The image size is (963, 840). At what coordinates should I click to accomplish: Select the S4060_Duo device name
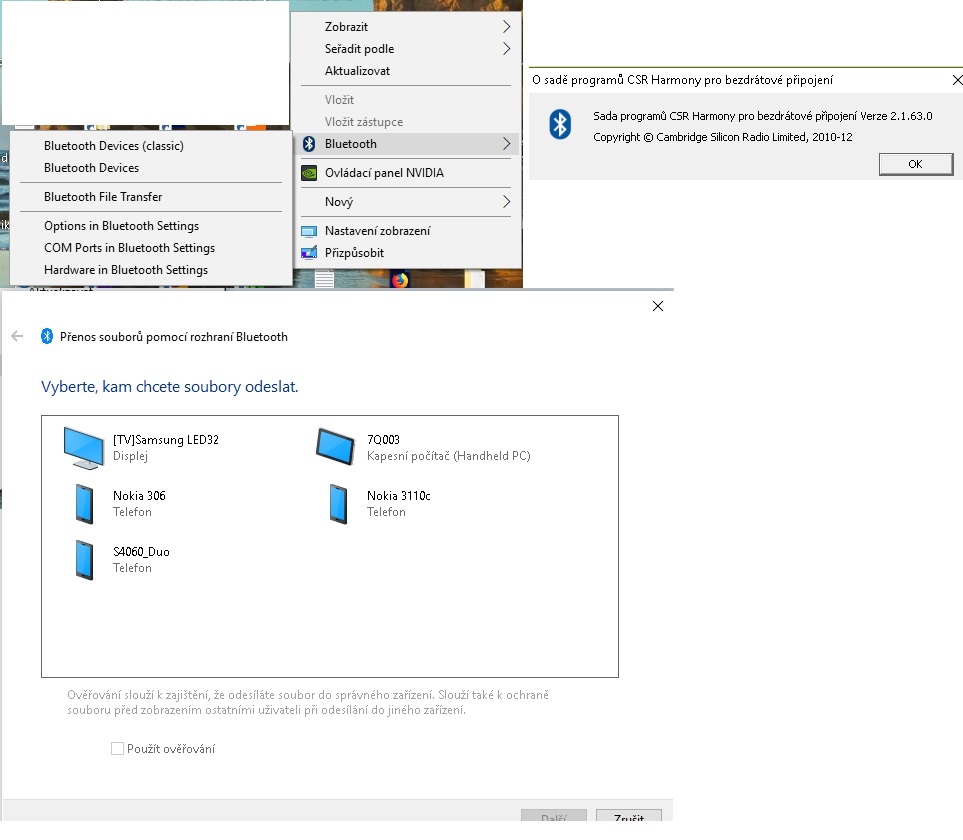click(141, 551)
